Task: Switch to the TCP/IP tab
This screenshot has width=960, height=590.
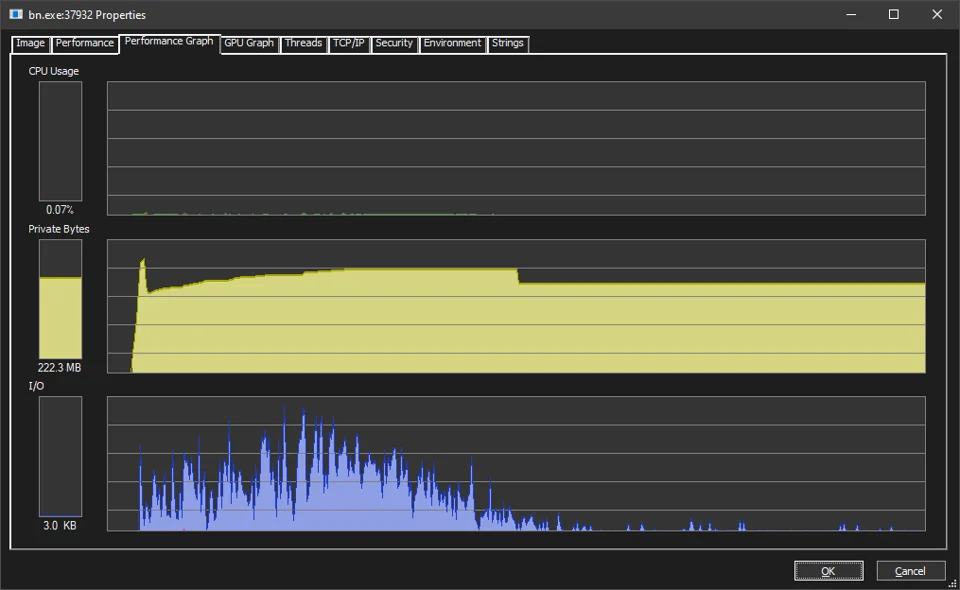Action: (x=348, y=43)
